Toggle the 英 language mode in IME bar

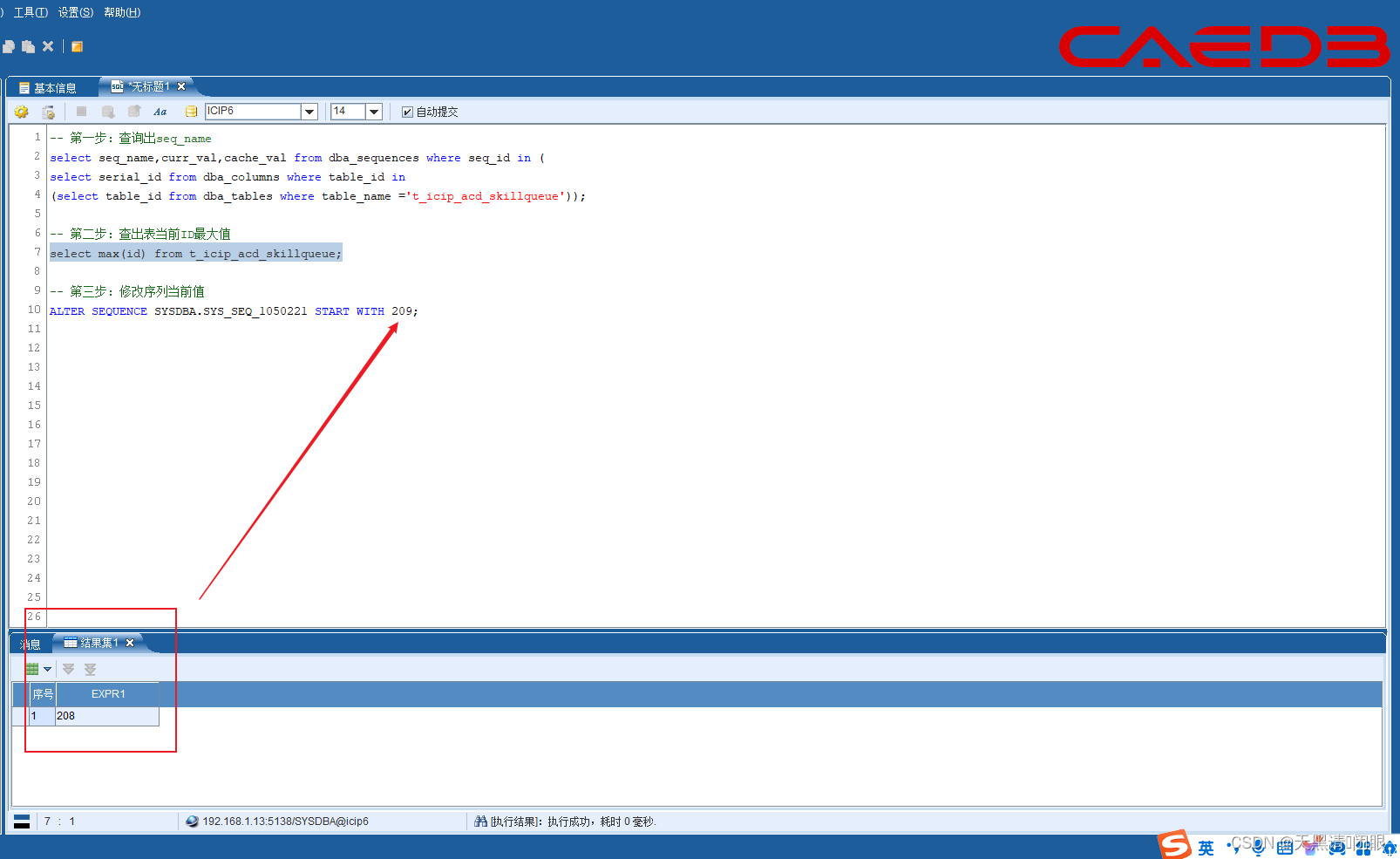(1206, 848)
